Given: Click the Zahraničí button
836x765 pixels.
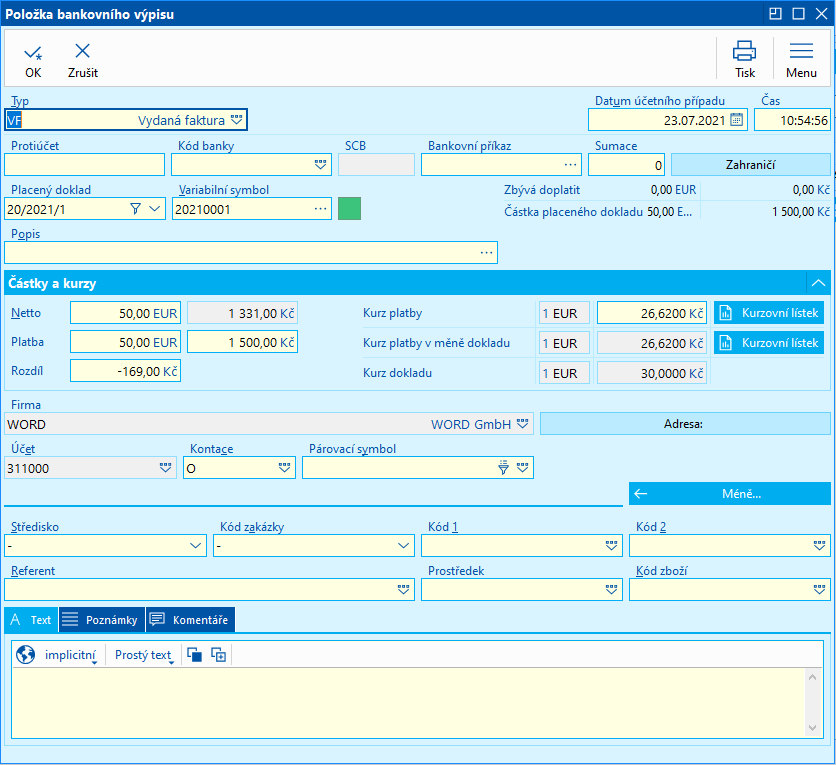Looking at the screenshot, I should click(x=750, y=164).
